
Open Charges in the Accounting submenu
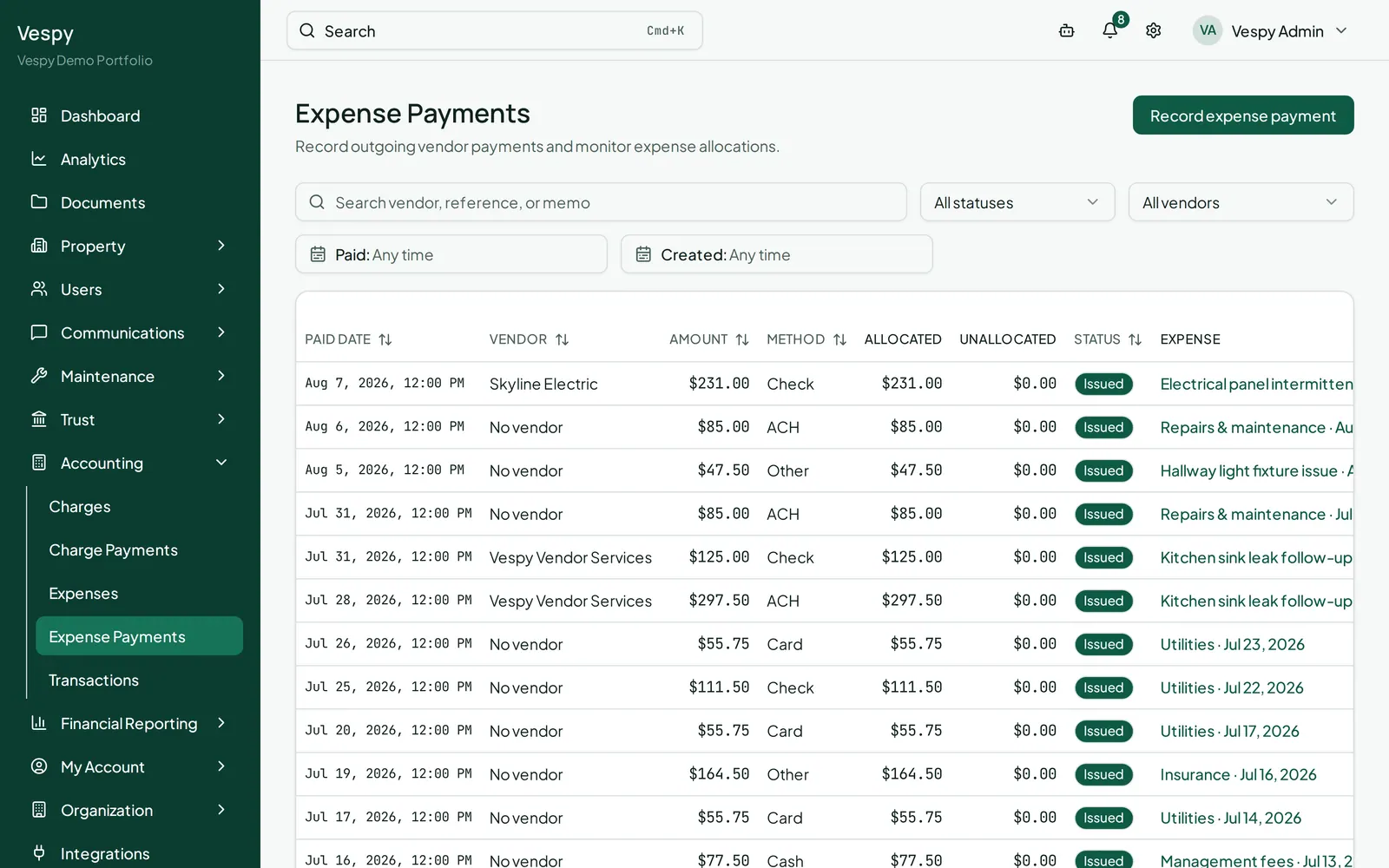(139, 506)
